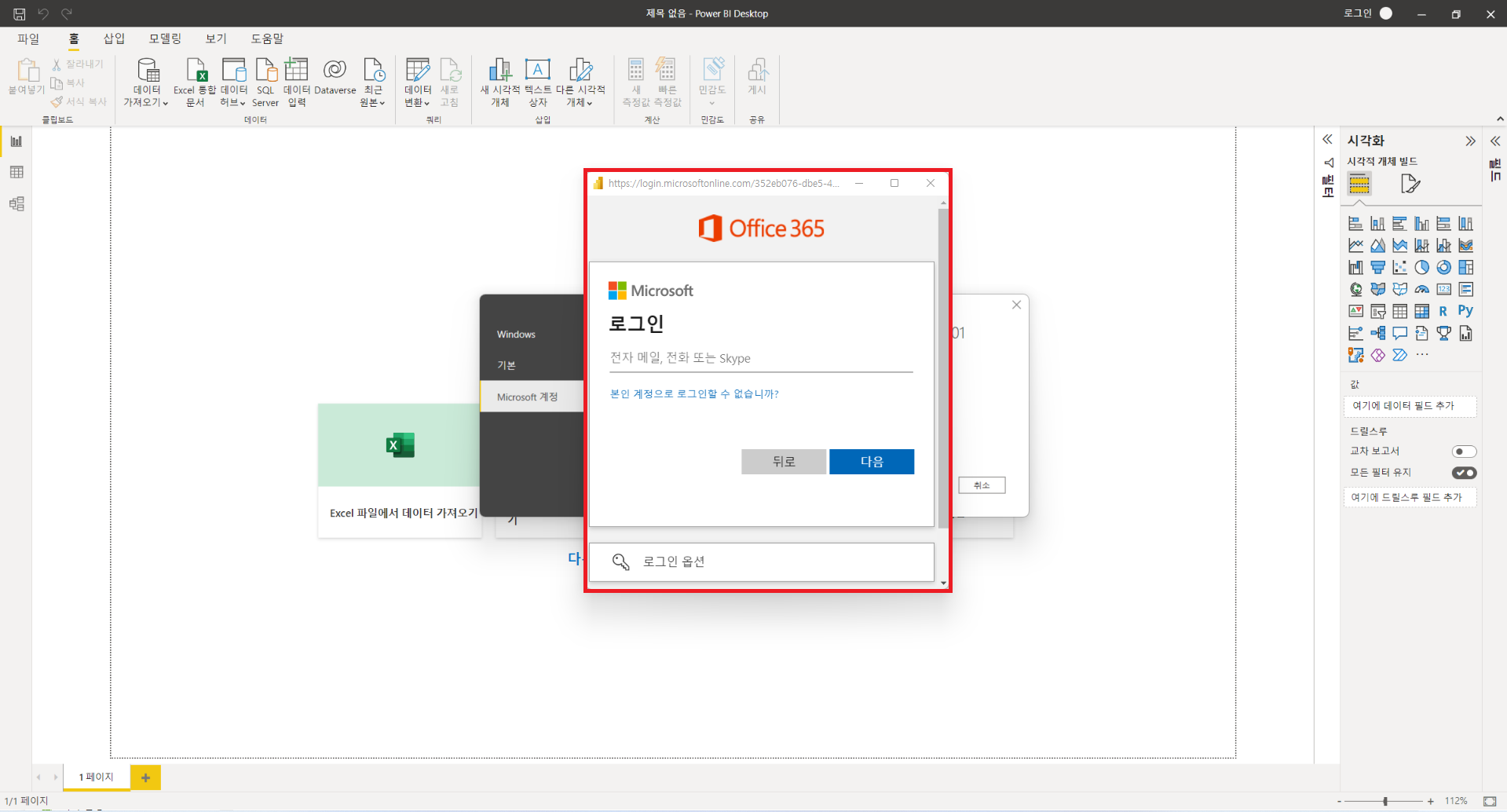Click the email, phone or Skype input field

pyautogui.click(x=761, y=358)
